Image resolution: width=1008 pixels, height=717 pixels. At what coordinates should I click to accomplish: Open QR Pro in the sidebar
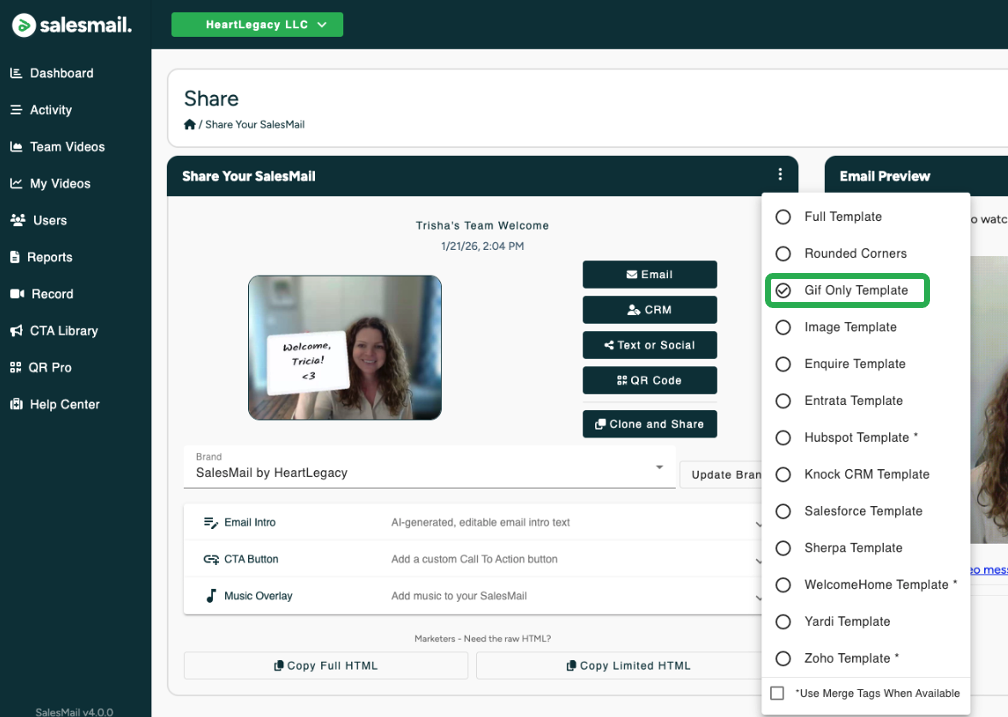pos(49,368)
